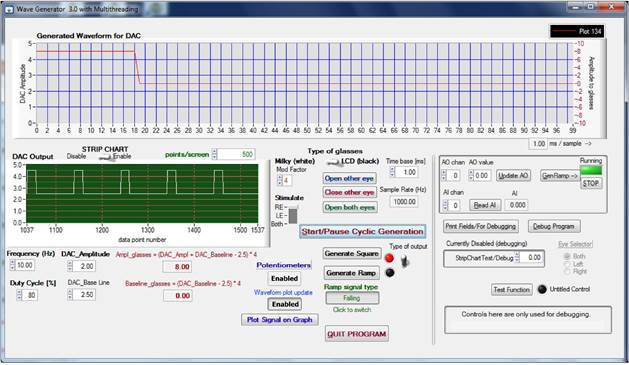The width and height of the screenshot is (629, 365).
Task: Toggle the Potentiometers Enabled button
Action: pyautogui.click(x=284, y=278)
